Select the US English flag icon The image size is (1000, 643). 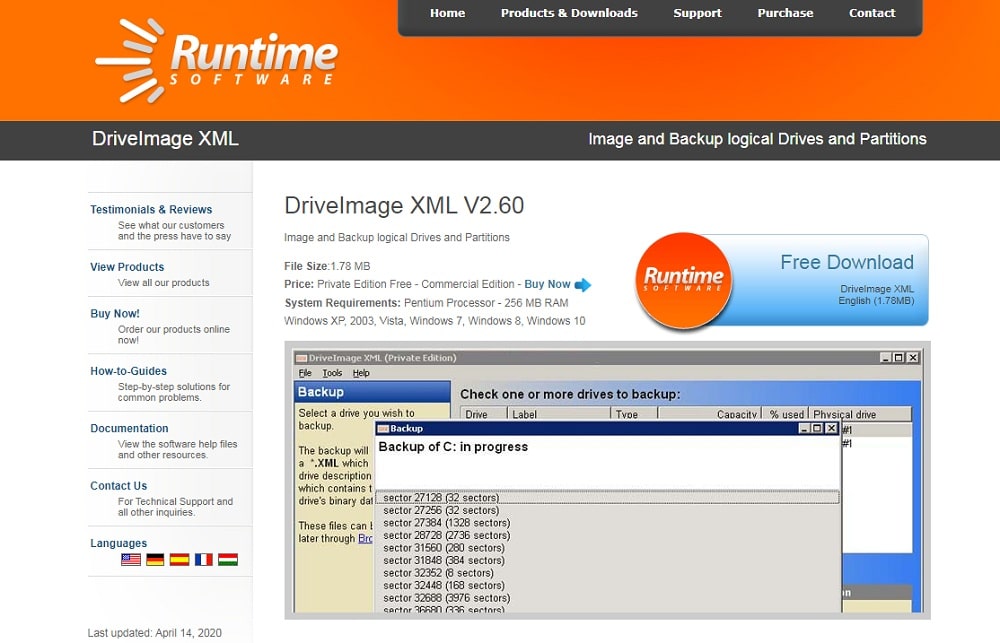click(x=131, y=559)
